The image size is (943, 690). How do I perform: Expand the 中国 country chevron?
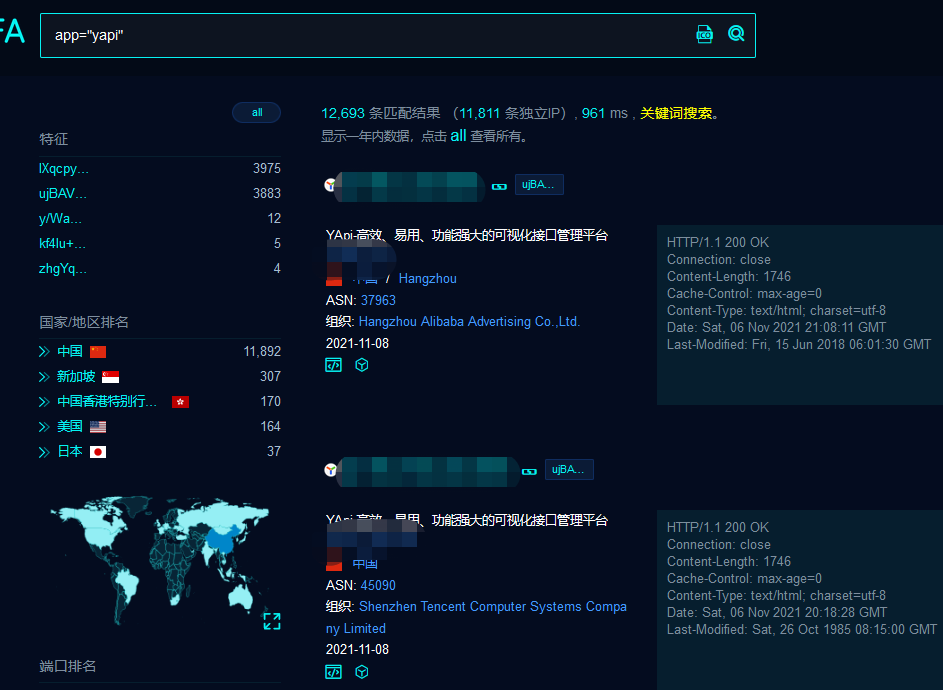[44, 351]
